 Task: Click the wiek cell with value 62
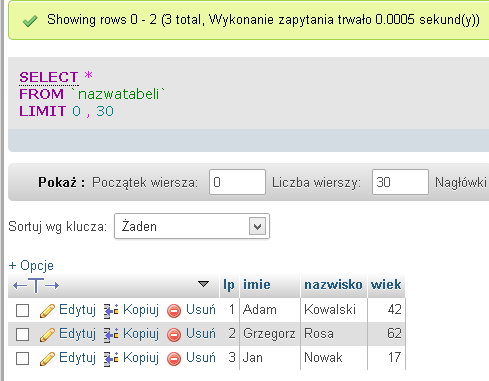pyautogui.click(x=387, y=334)
